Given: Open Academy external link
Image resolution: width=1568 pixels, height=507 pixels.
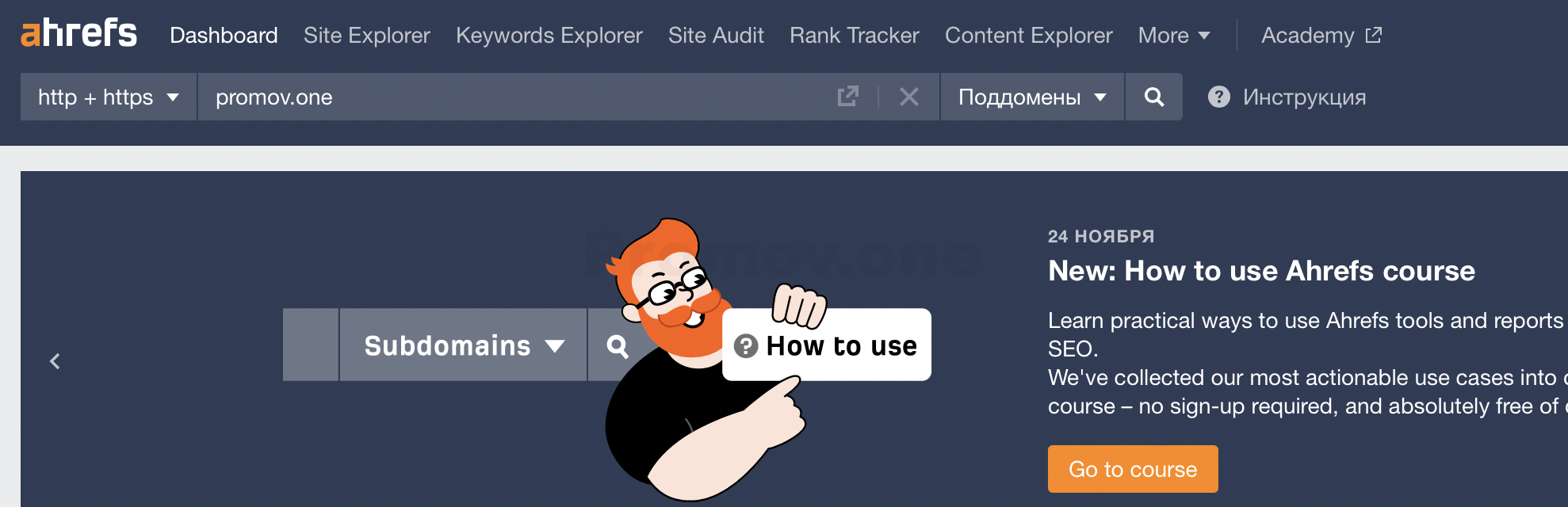Looking at the screenshot, I should coord(1321,36).
